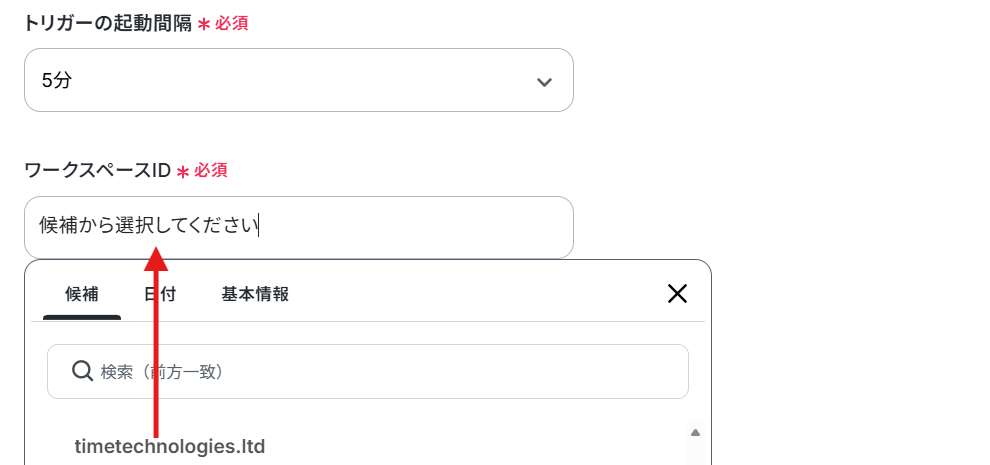
Task: Close the candidates popup with the X icon
Action: pos(677,293)
